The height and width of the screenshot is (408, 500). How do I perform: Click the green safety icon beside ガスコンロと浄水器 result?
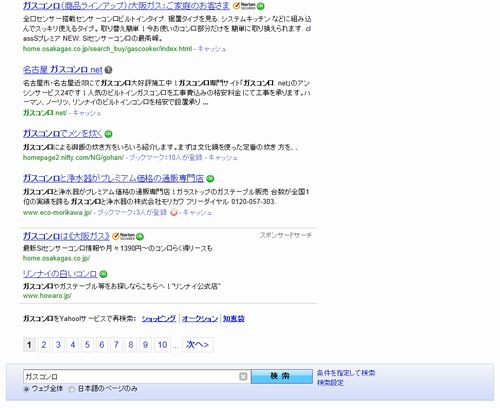210,179
